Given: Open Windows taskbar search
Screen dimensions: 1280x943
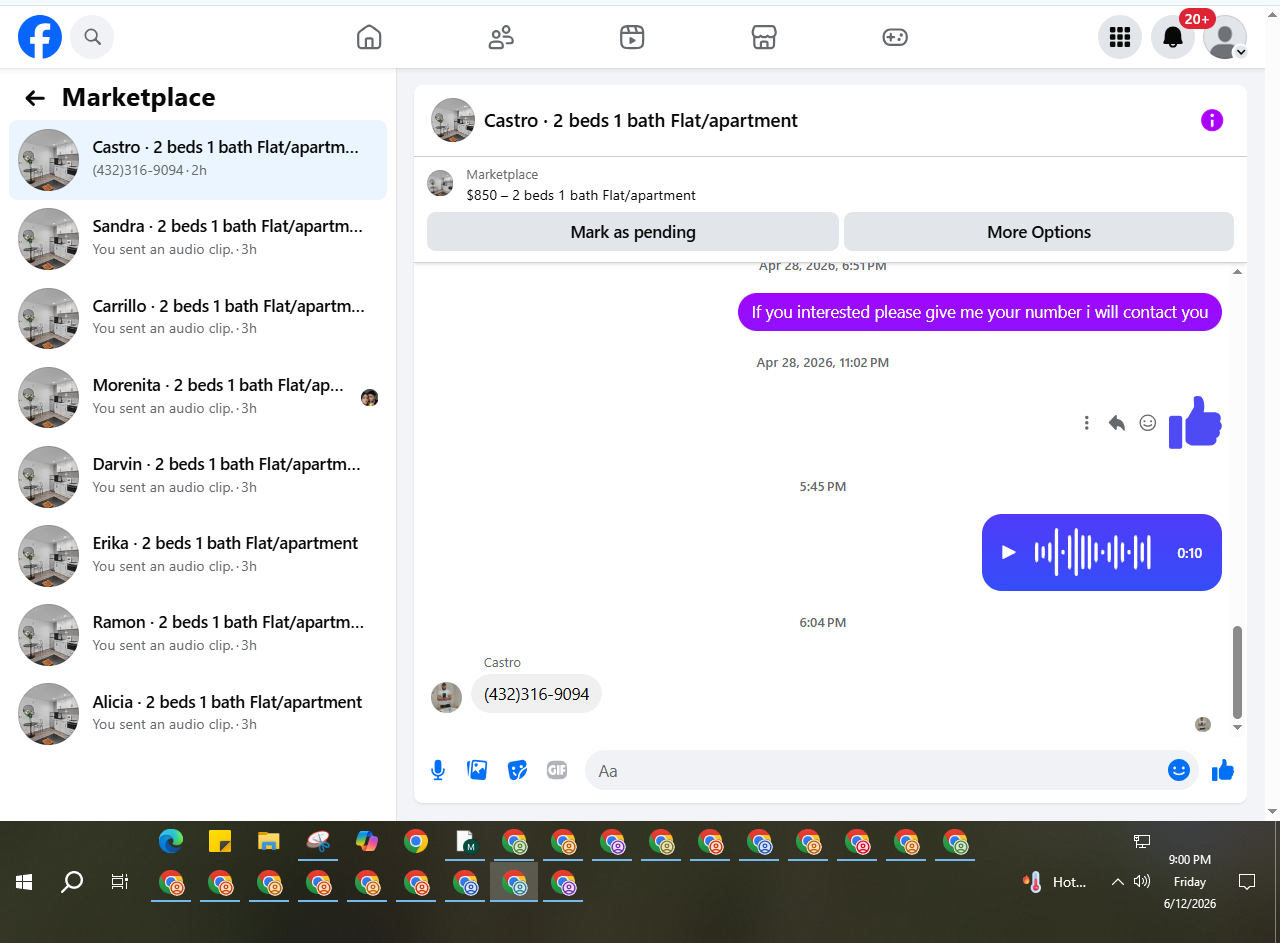Looking at the screenshot, I should [72, 882].
